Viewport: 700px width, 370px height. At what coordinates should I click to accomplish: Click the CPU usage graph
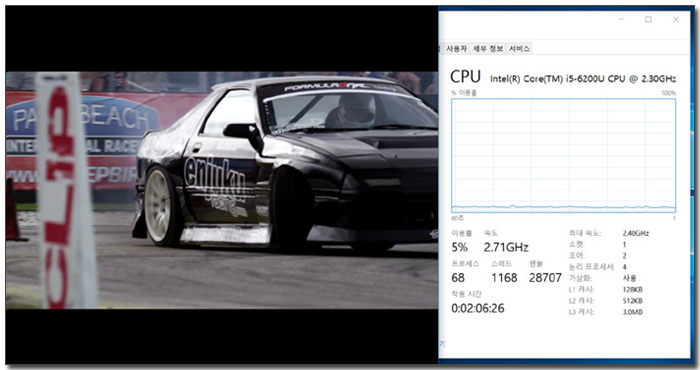[x=563, y=155]
